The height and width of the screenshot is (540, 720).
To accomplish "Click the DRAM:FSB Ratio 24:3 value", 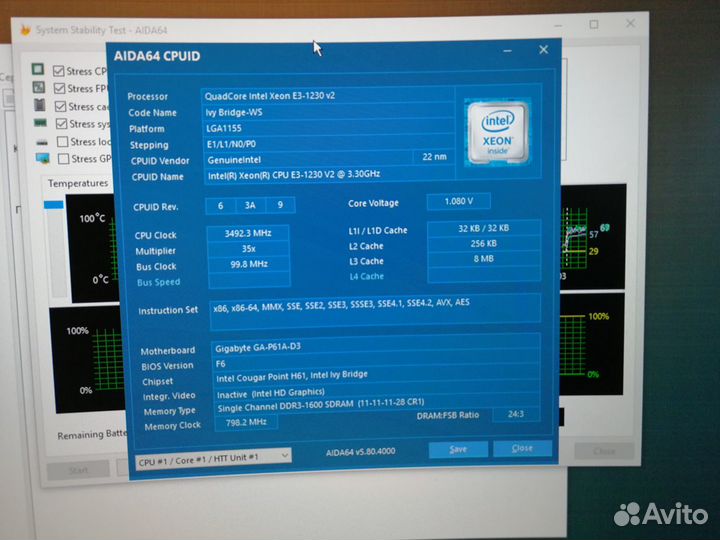I will (x=516, y=414).
